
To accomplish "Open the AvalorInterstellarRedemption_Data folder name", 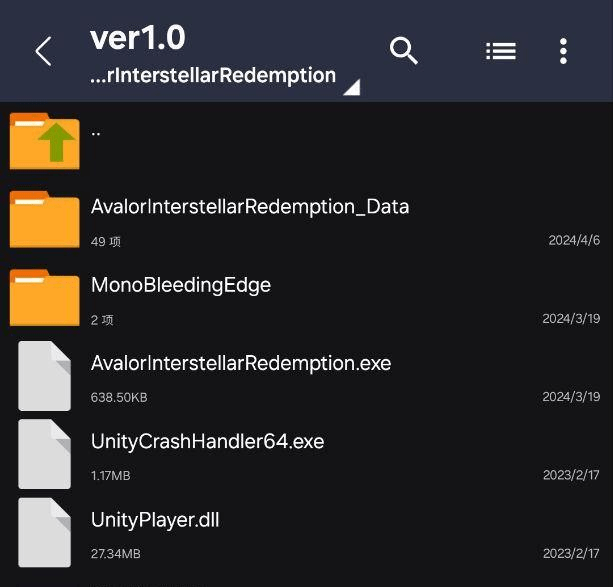I will tap(250, 207).
